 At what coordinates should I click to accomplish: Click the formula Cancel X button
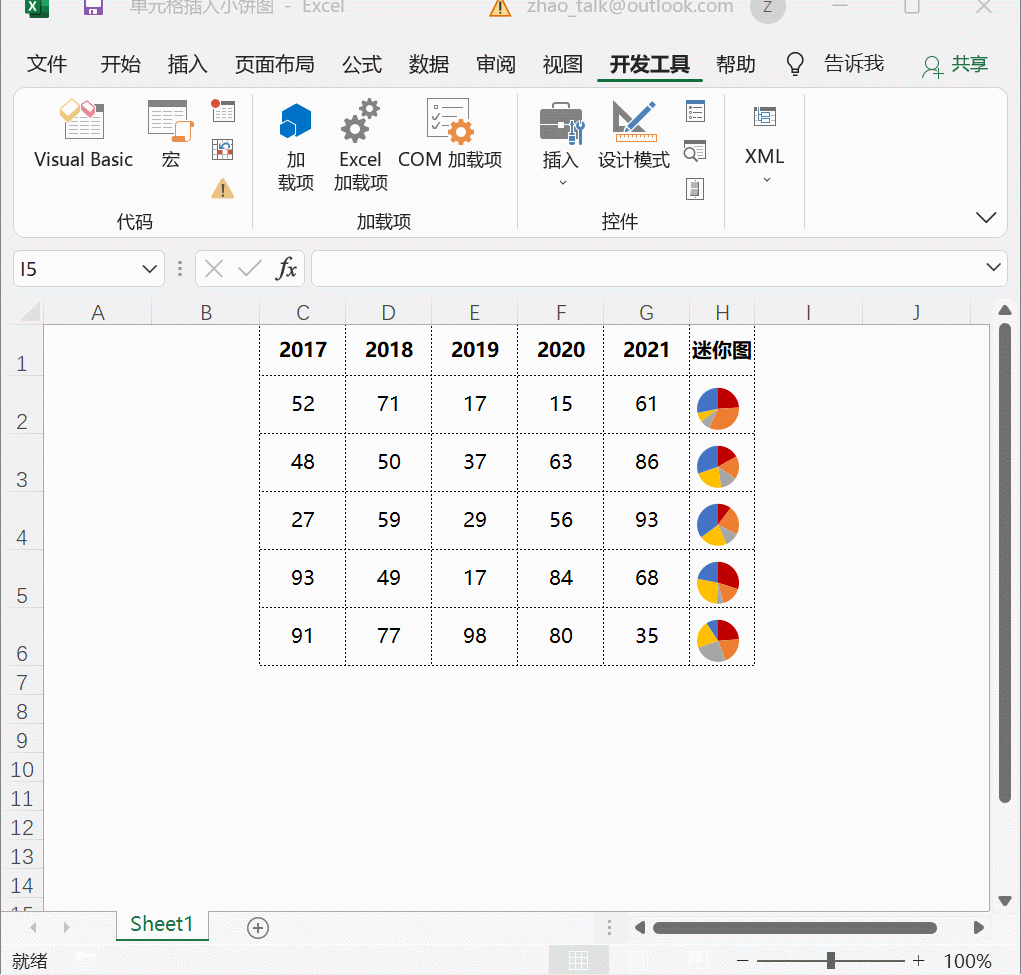214,268
